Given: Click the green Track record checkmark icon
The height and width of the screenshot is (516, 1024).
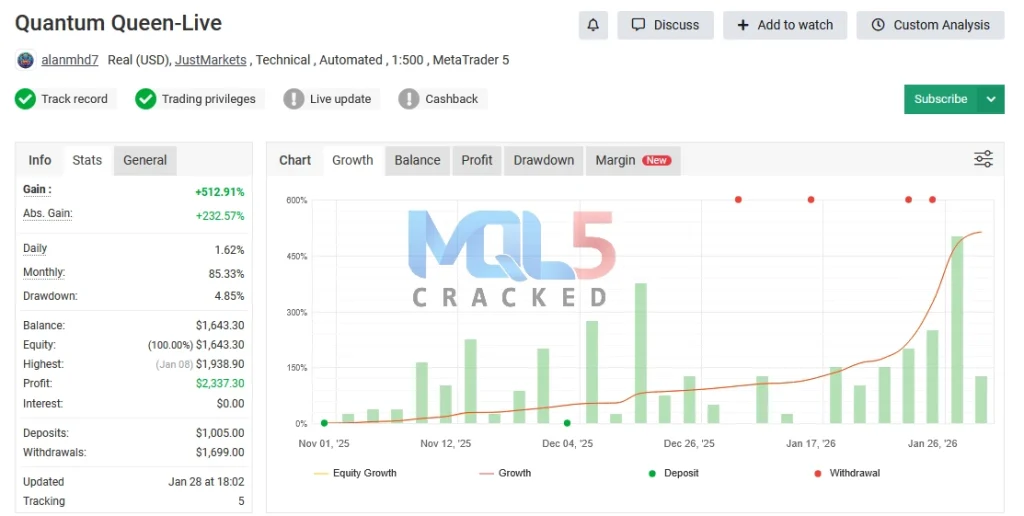Looking at the screenshot, I should [25, 99].
